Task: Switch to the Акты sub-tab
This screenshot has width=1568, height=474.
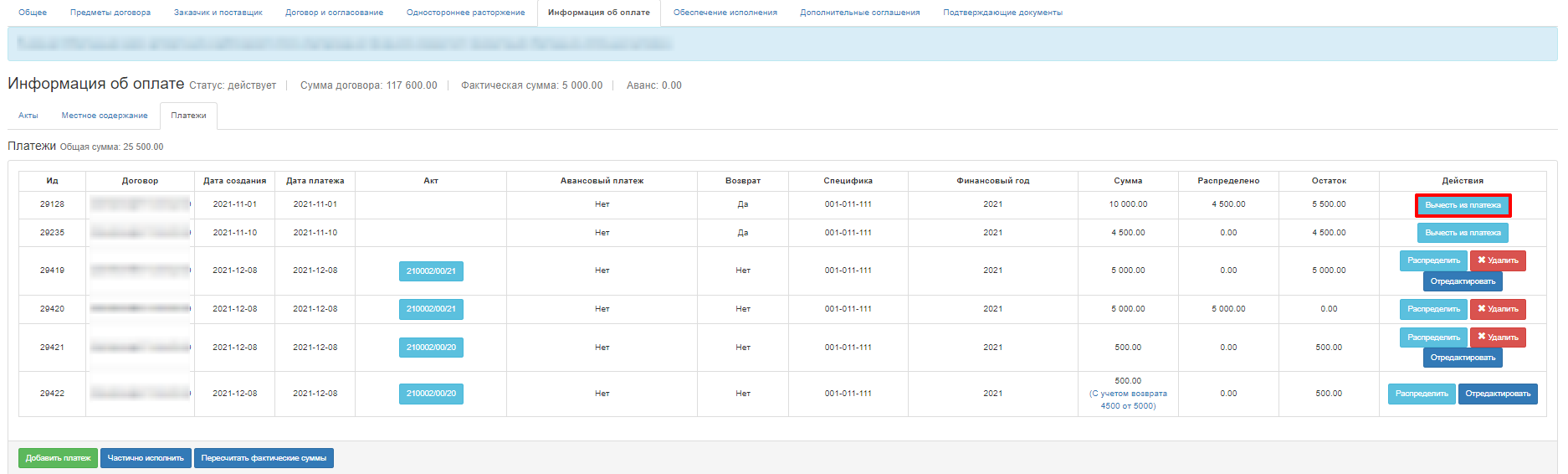Action: (28, 116)
